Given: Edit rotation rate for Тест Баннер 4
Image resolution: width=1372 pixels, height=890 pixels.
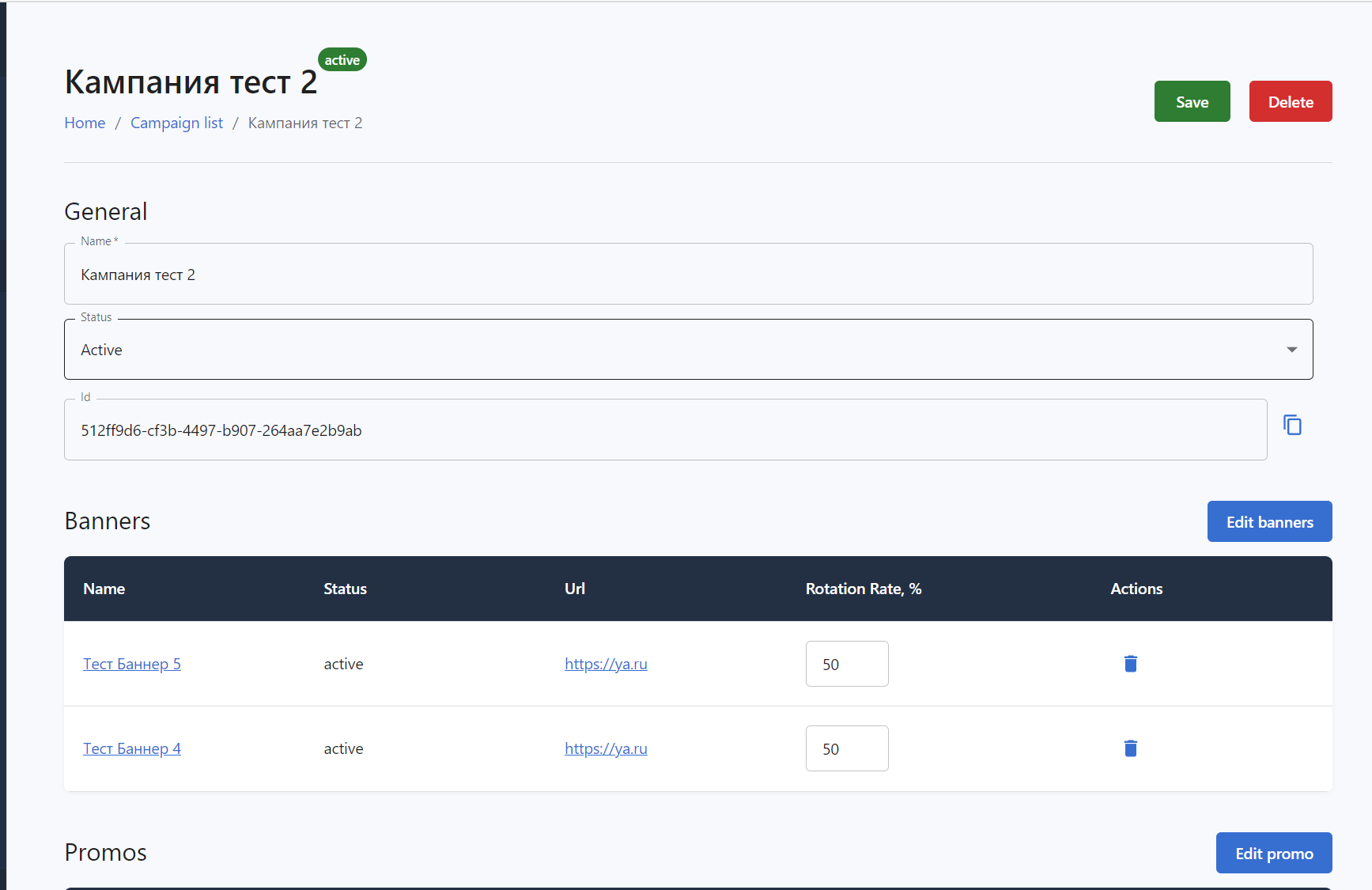Looking at the screenshot, I should (x=846, y=749).
